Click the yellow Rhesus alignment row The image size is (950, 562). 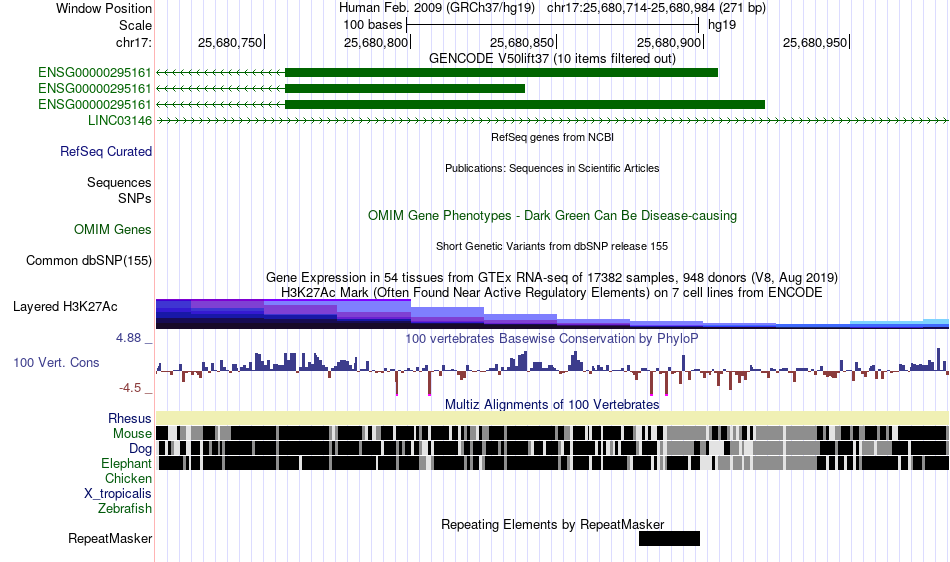point(553,418)
